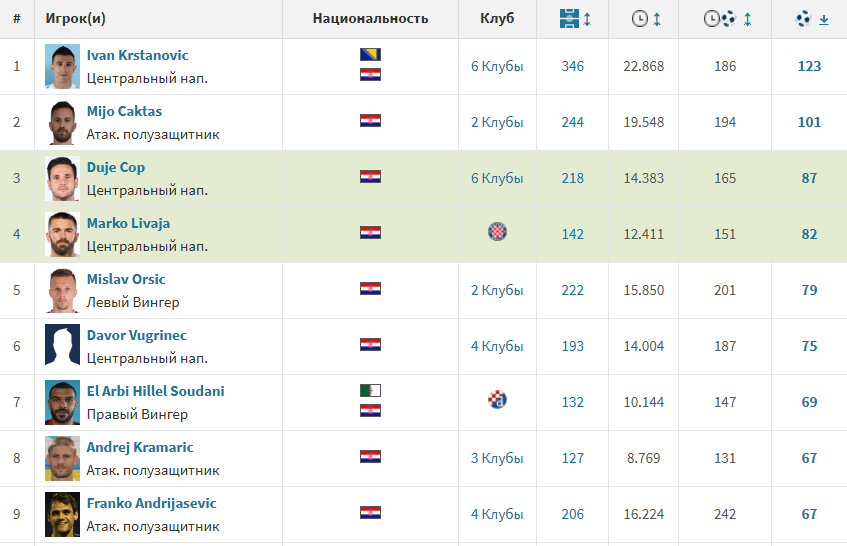Expand Andrej Kramaric's 3 Клубы list
This screenshot has width=847, height=546.
pos(497,458)
